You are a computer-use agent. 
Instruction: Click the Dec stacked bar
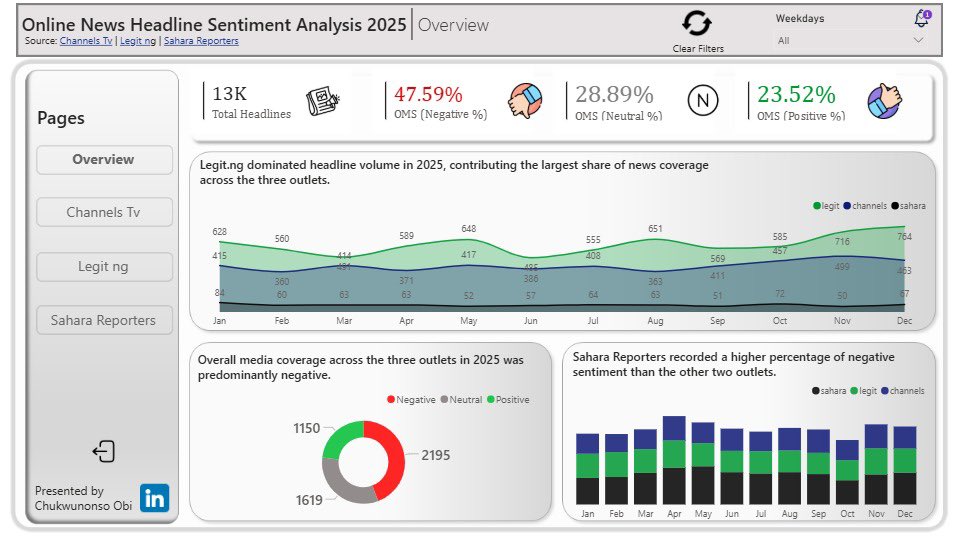click(905, 465)
